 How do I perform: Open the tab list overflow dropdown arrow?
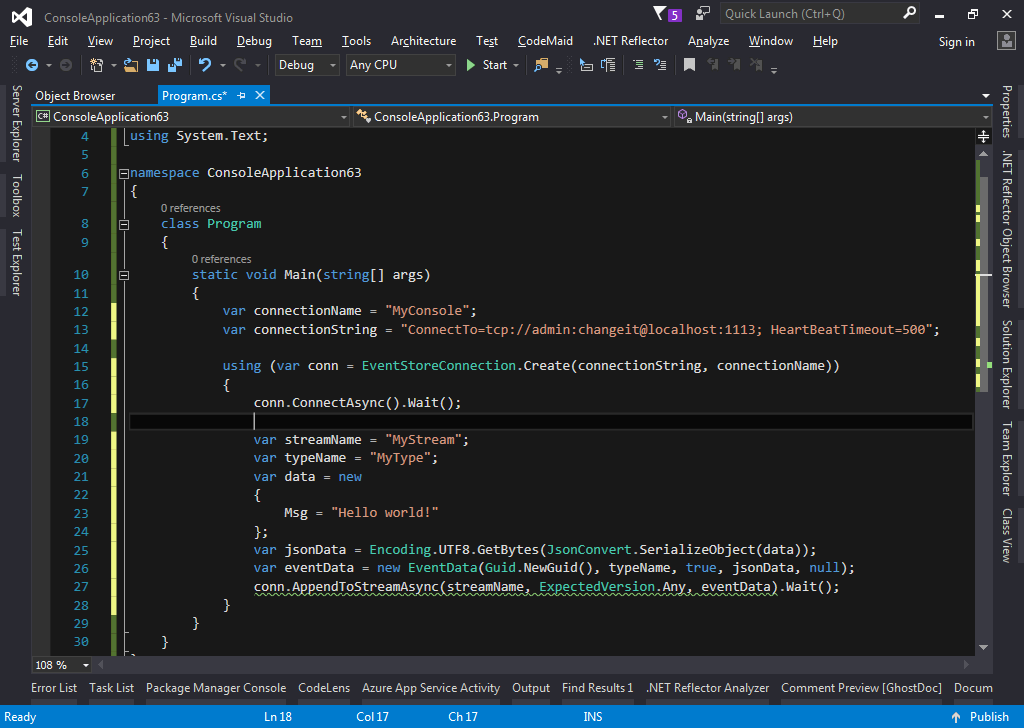[985, 96]
